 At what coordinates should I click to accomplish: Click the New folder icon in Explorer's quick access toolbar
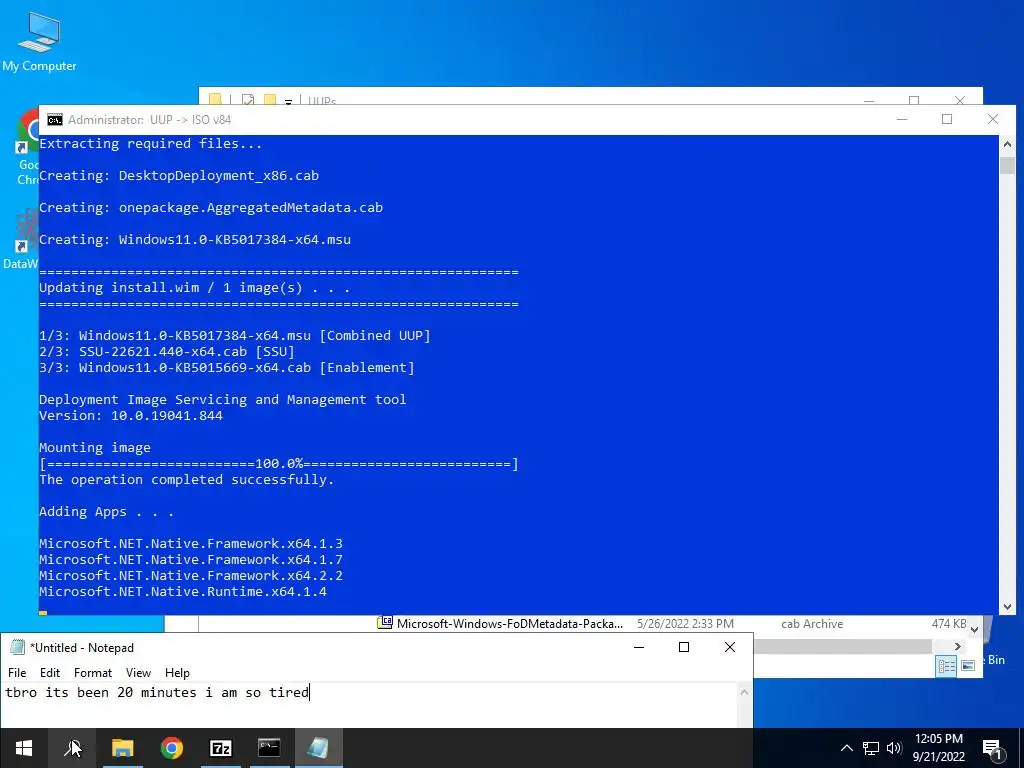[x=270, y=100]
